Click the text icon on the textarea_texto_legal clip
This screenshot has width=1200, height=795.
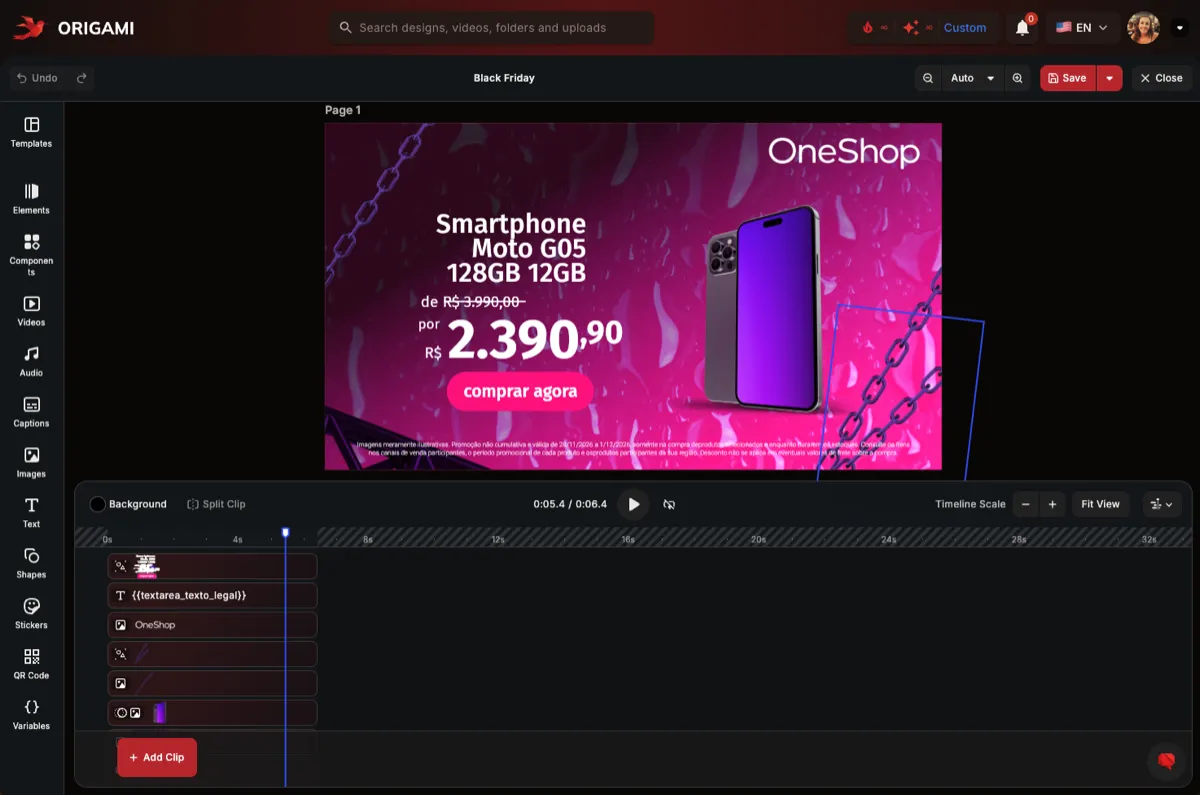pyautogui.click(x=120, y=596)
